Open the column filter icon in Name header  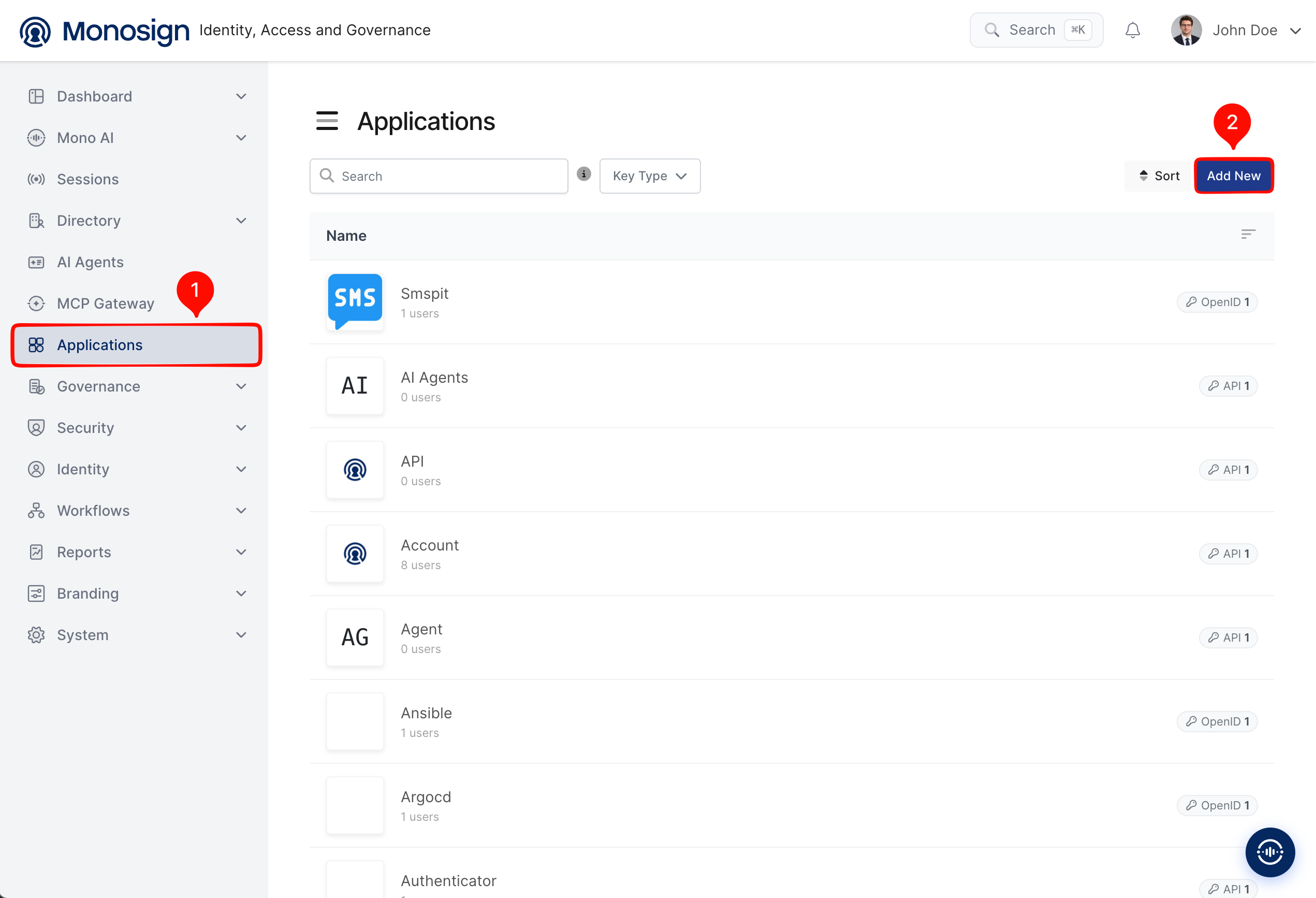click(x=1248, y=234)
